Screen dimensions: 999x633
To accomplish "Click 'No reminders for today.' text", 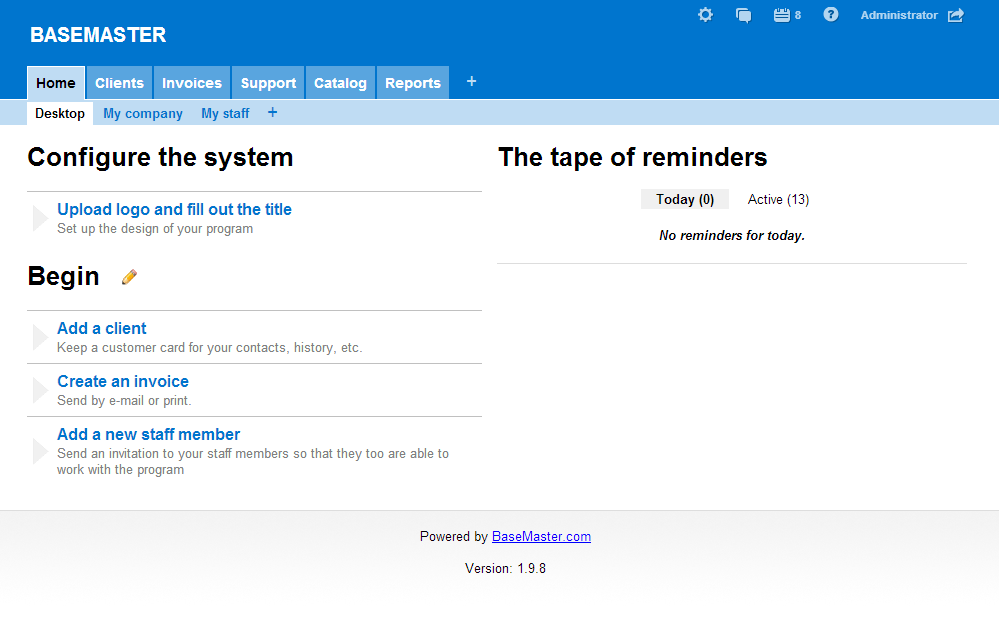I will click(x=732, y=236).
